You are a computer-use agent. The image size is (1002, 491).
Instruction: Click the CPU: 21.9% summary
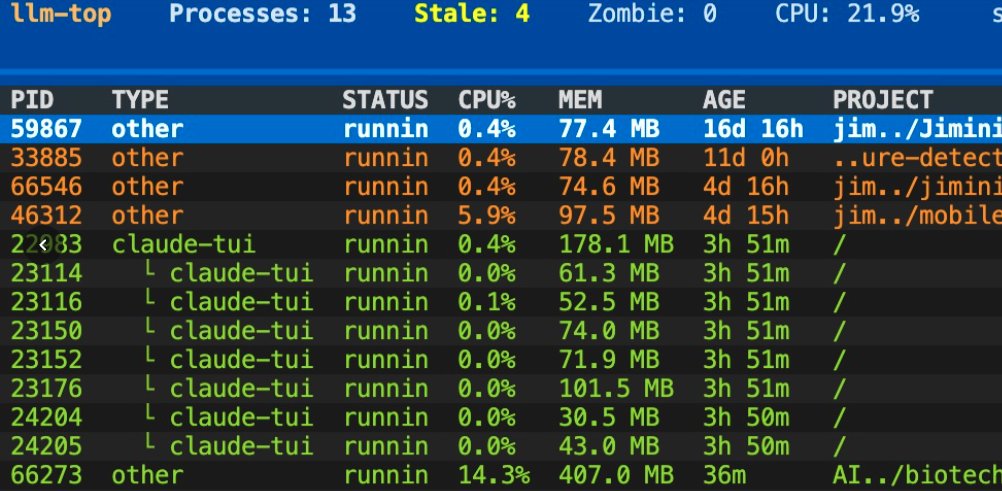pyautogui.click(x=847, y=13)
